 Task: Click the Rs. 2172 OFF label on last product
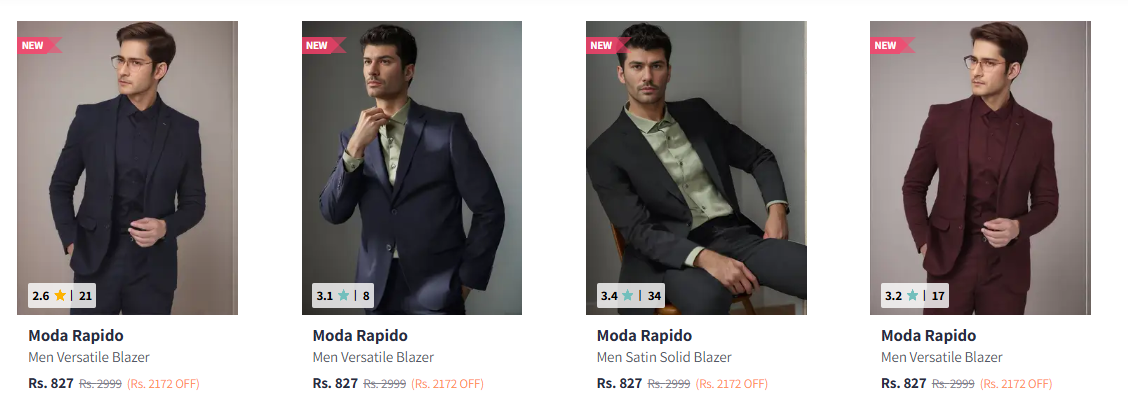pos(1016,384)
